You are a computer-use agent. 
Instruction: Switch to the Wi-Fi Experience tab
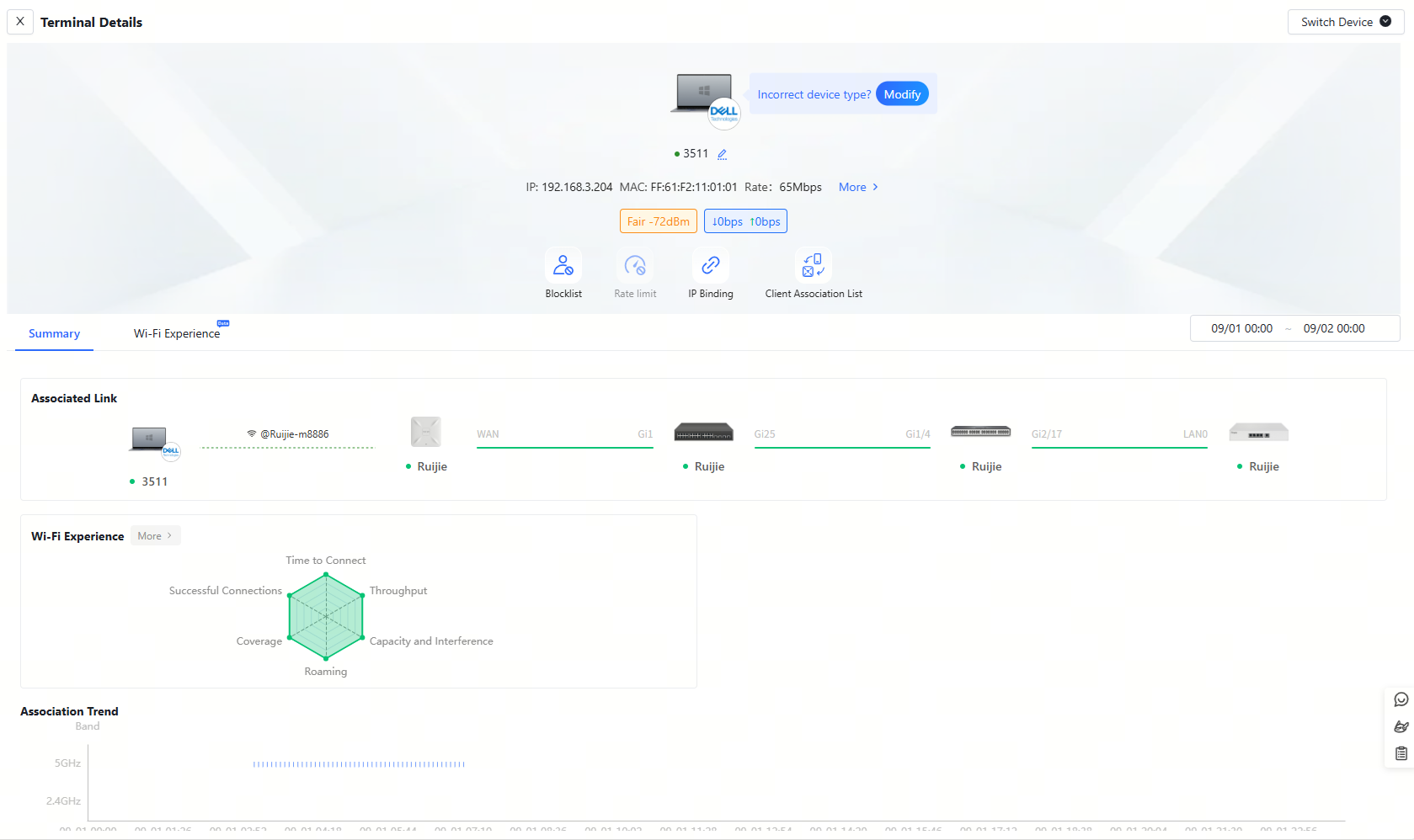[x=177, y=333]
